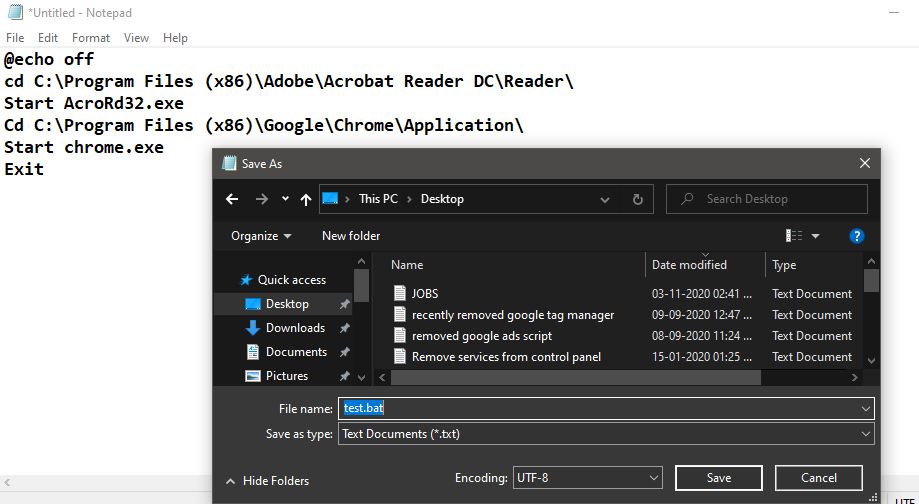Click the pin icon next to Pictures
Viewport: 919px width, 504px height.
[x=345, y=376]
